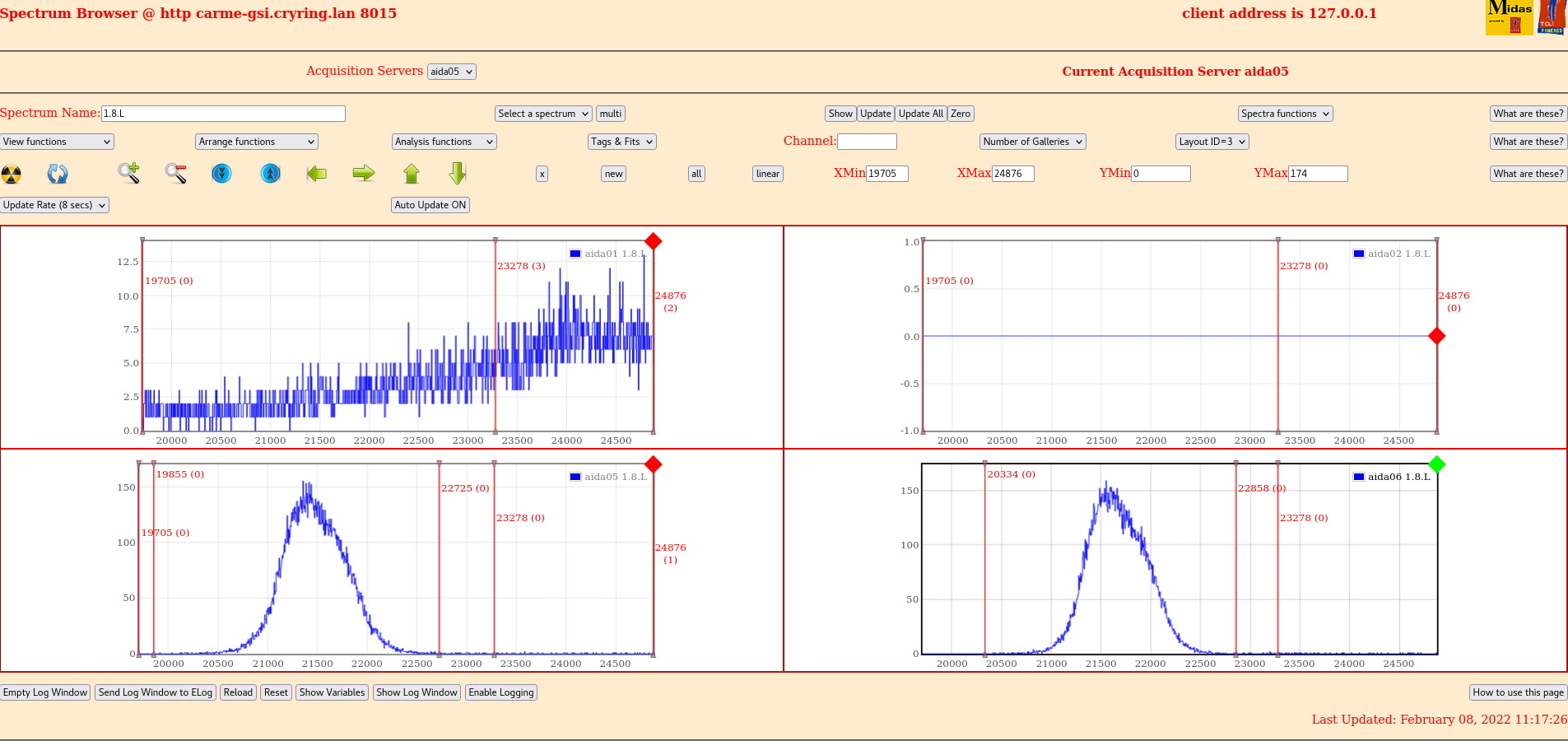Screen dimensions: 1568x741
Task: Shift spectrum right with green arrow
Action: pyautogui.click(x=364, y=173)
